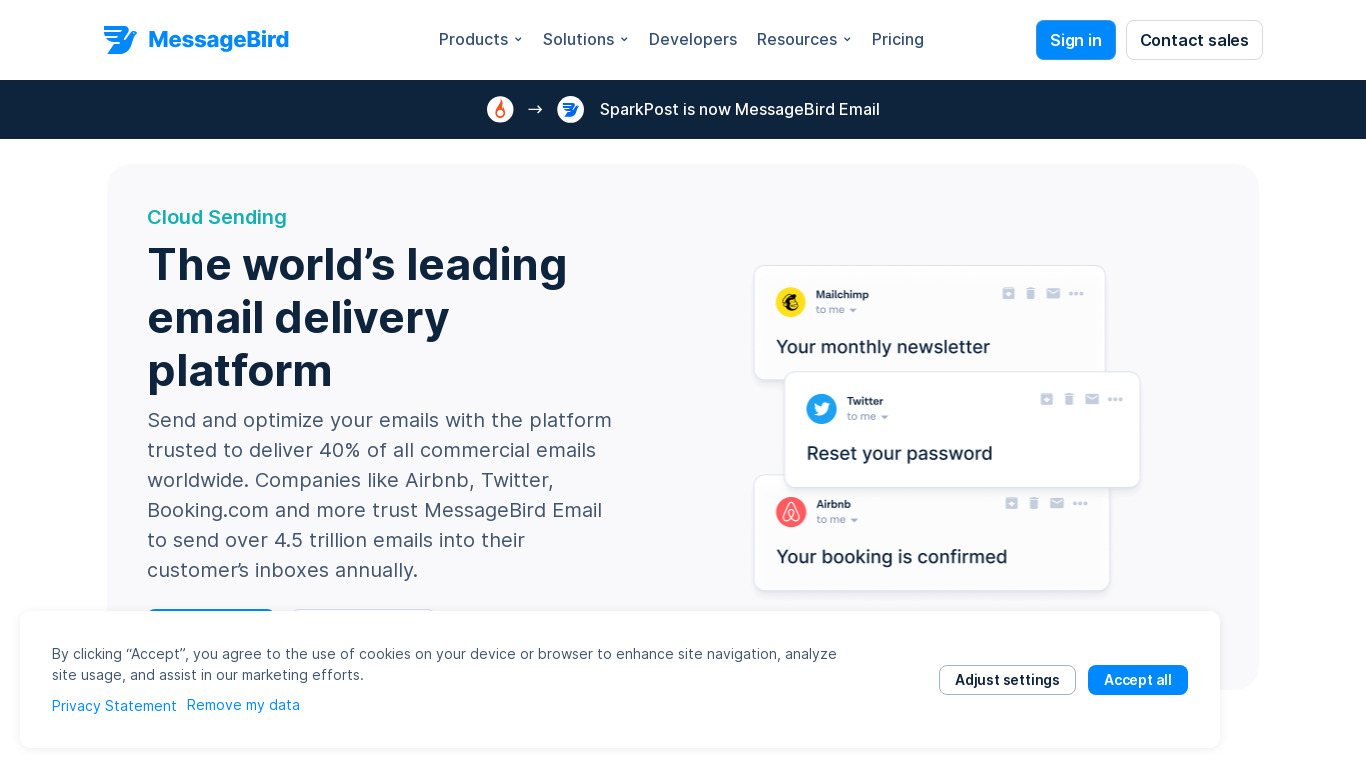The width and height of the screenshot is (1366, 768).
Task: Expand 'to me' arrow under Mailchimp
Action: tap(853, 311)
